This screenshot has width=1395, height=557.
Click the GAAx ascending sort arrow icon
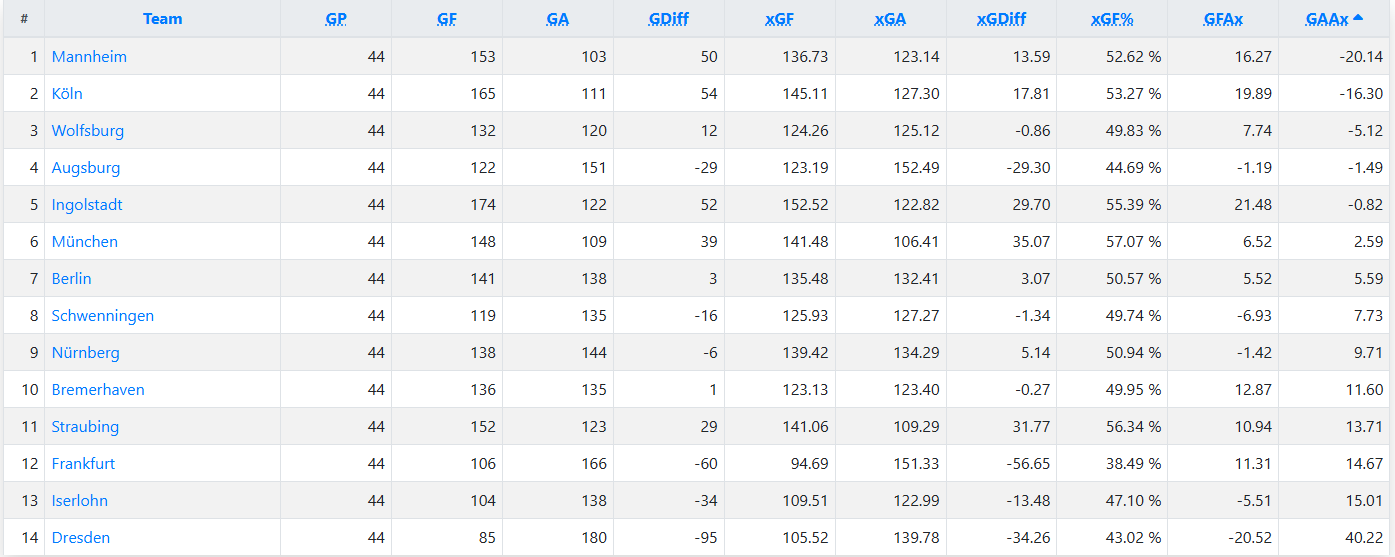[x=1358, y=18]
